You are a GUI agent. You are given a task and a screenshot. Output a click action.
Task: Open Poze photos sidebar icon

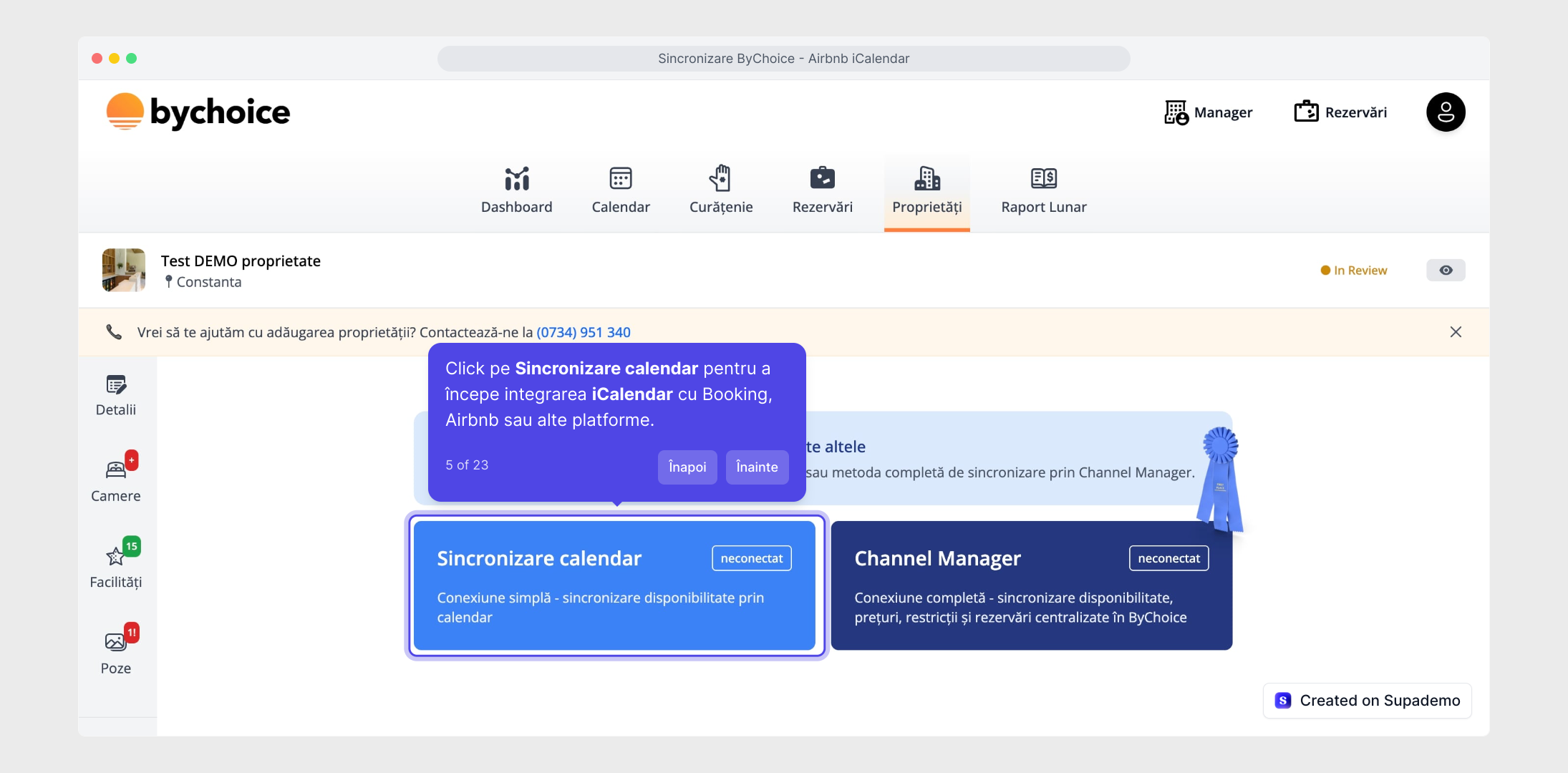pos(116,642)
